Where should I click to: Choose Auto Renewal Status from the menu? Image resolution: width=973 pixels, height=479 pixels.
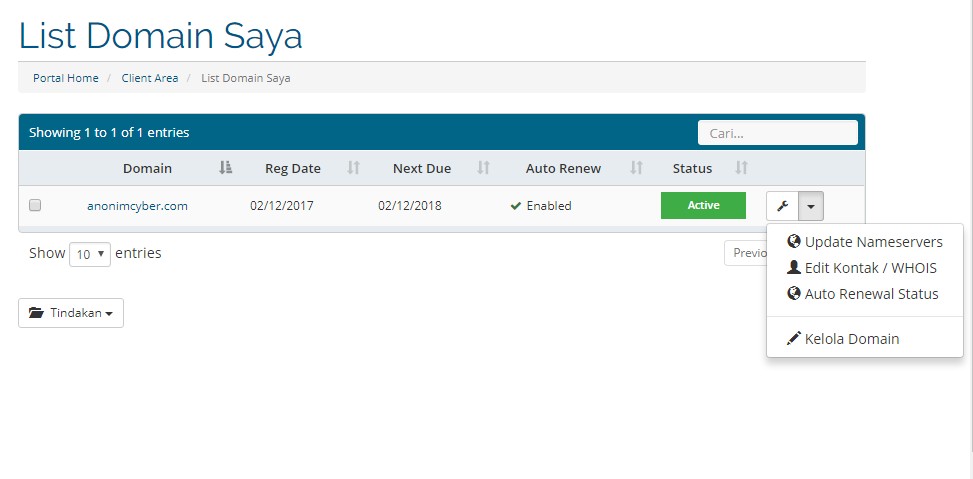point(871,294)
